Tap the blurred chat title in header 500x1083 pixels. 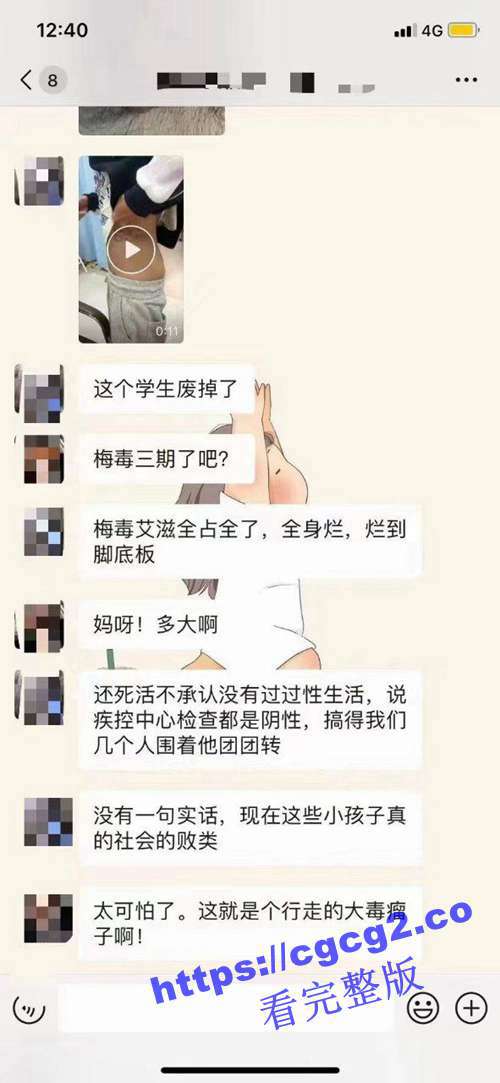pos(266,82)
